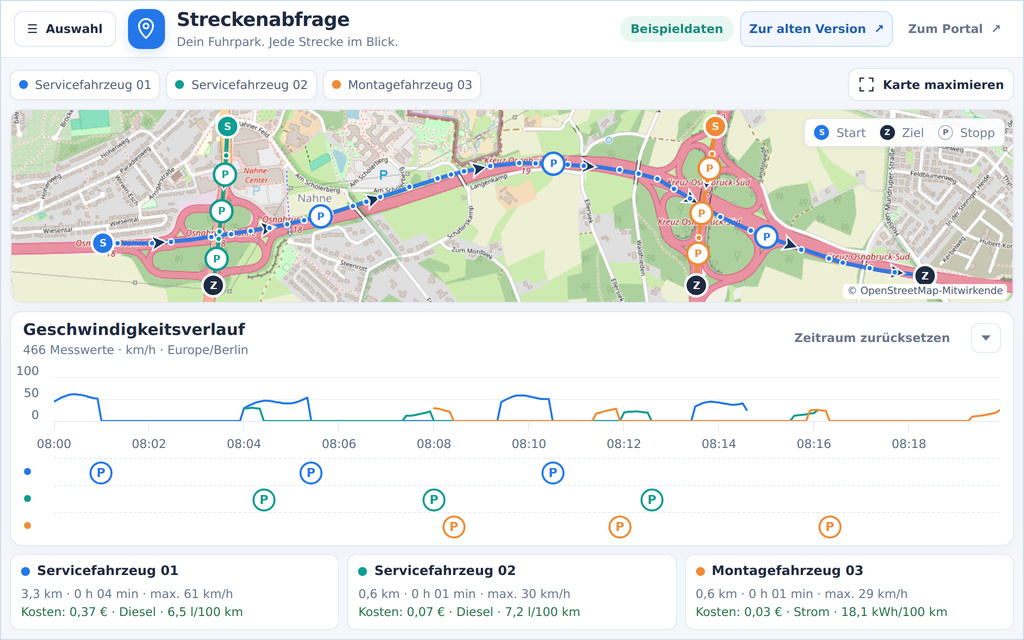The image size is (1024, 640).
Task: Click the topmost orange stop marker on map
Action: click(x=709, y=168)
